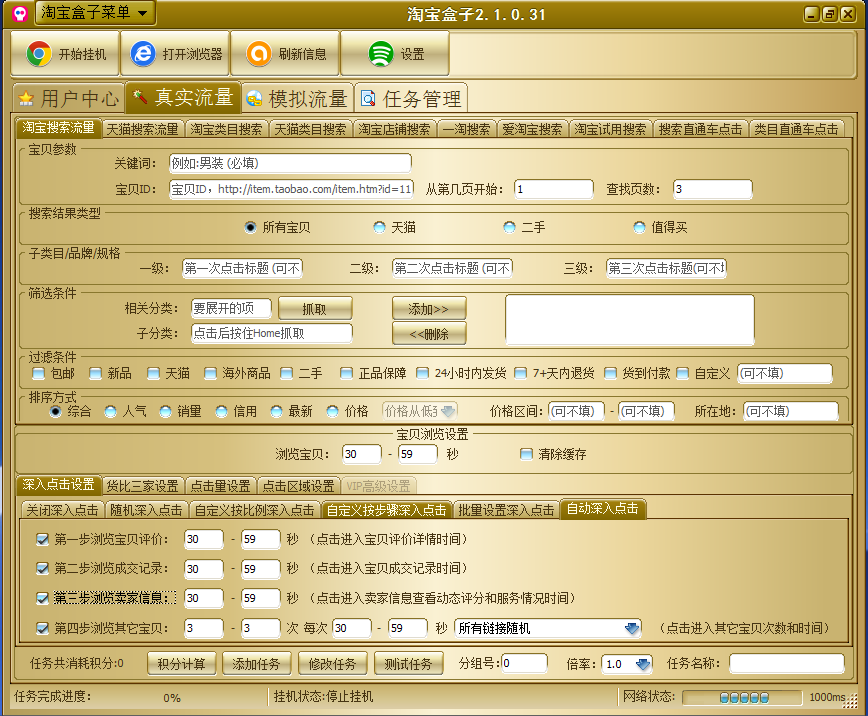This screenshot has width=868, height=716.
Task: Click the 添加>> button
Action: pos(429,309)
